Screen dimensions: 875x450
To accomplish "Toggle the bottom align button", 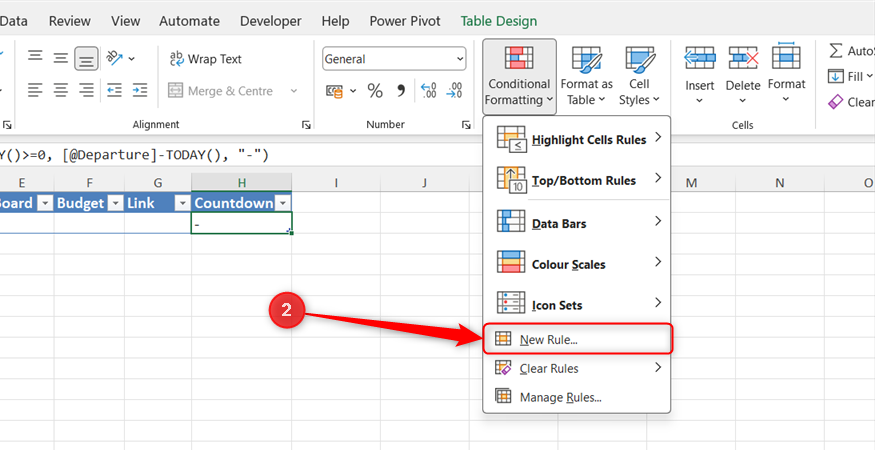I will pos(86,58).
